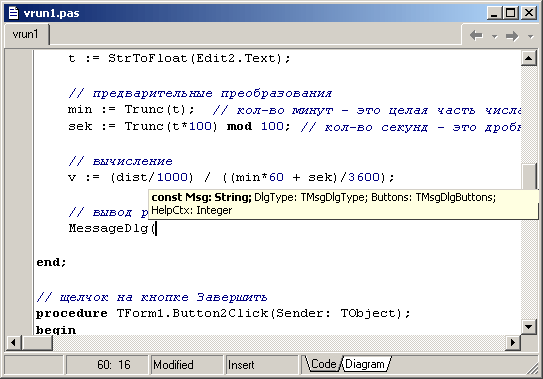Screen dimensions: 543x379
Task: Click the 'Modified' status bar panel
Action: tap(186, 364)
